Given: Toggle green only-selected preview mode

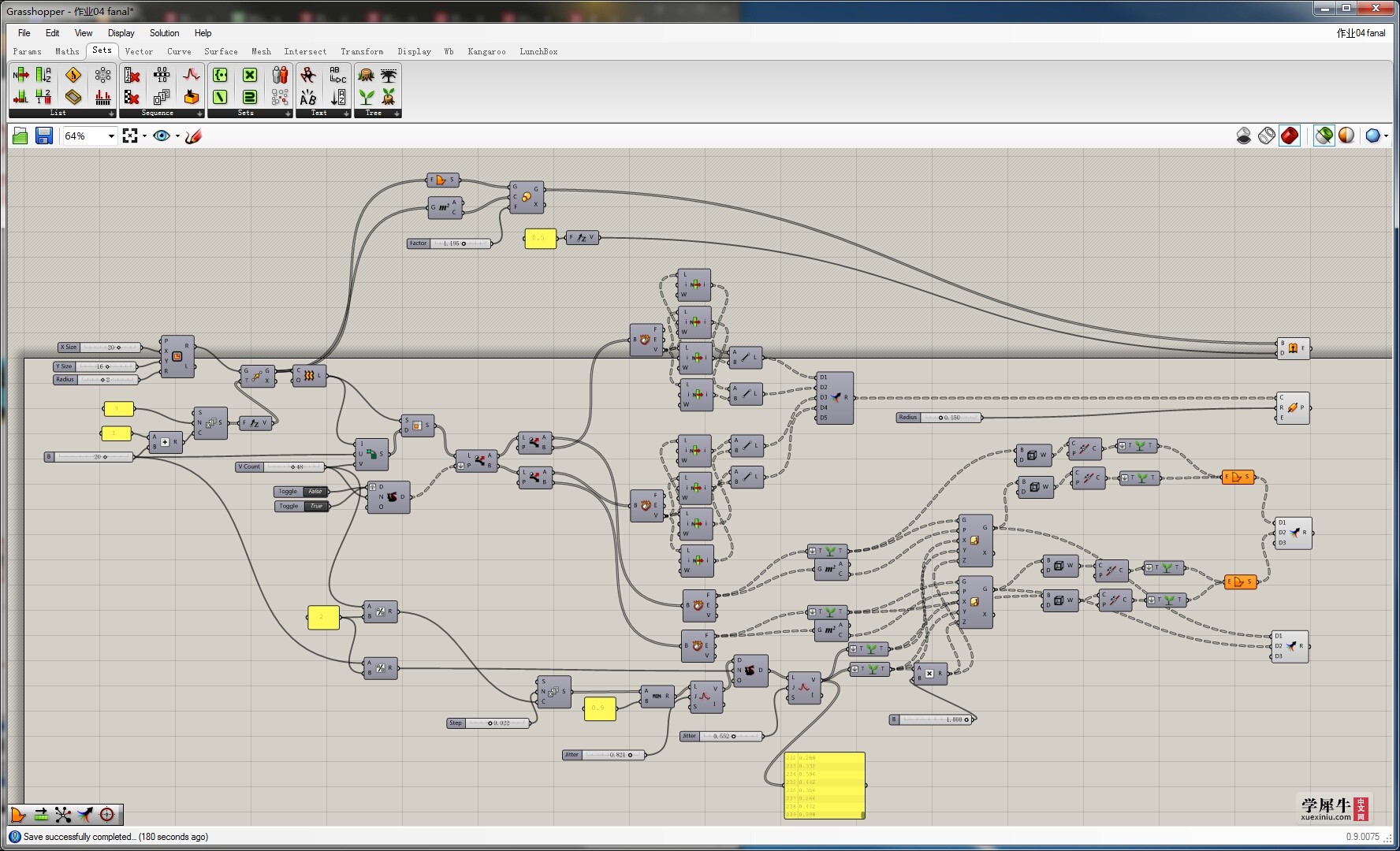Looking at the screenshot, I should click(x=1324, y=136).
